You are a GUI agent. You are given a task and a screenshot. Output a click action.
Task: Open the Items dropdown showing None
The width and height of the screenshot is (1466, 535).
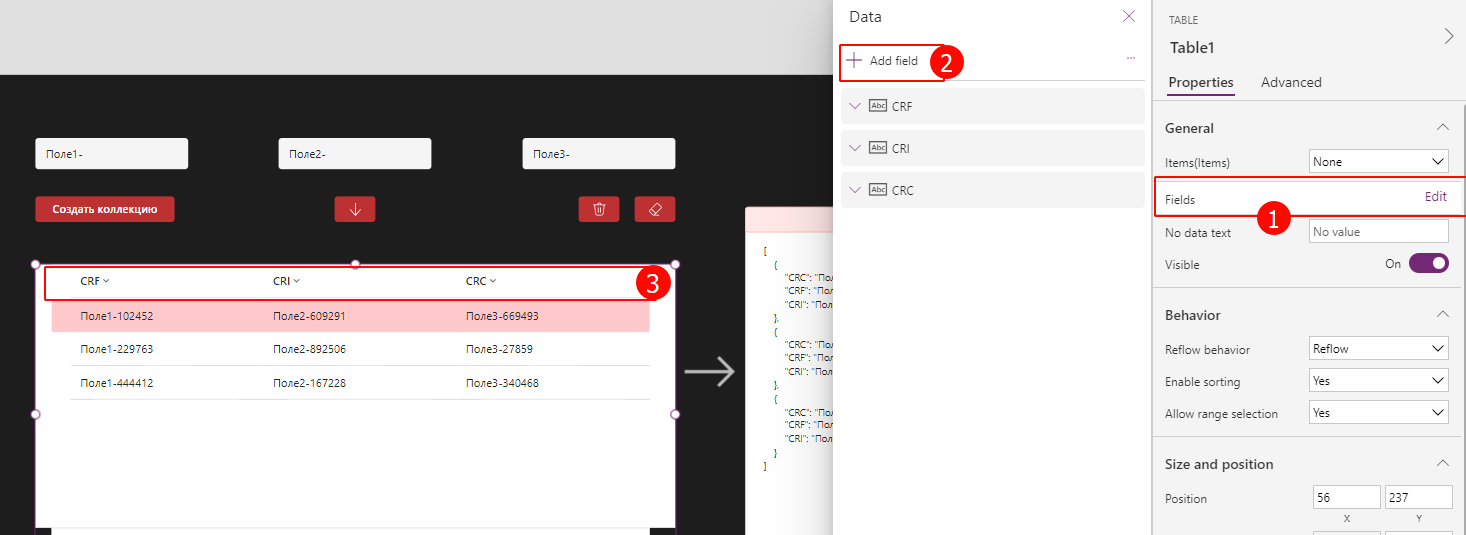tap(1378, 161)
